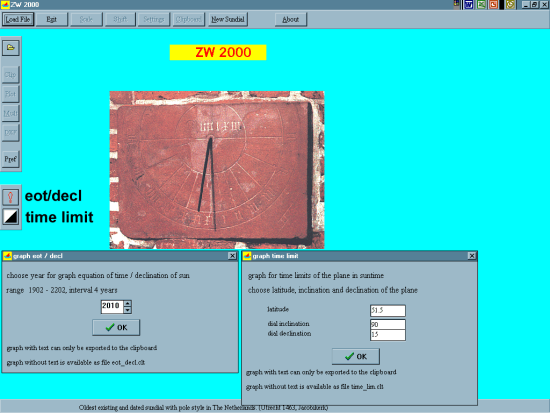Open the PowerPoint shortcut icon in title bar
The image size is (550, 413).
pyautogui.click(x=494, y=5)
